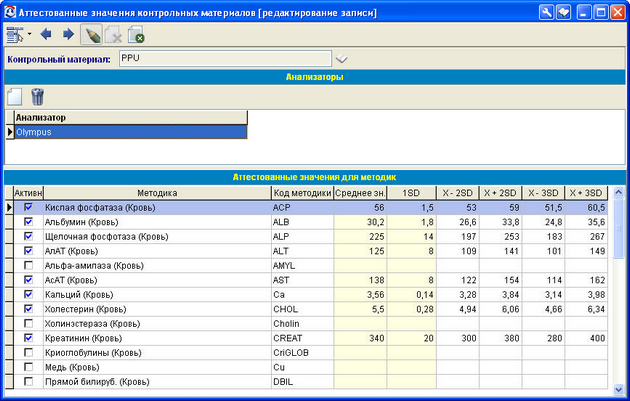Click the Cholin method code cell
The image size is (630, 401).
click(302, 323)
